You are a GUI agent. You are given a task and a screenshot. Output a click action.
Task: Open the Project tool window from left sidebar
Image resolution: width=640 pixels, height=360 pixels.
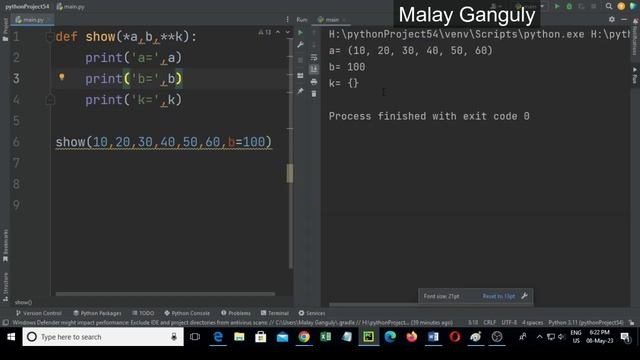click(5, 30)
